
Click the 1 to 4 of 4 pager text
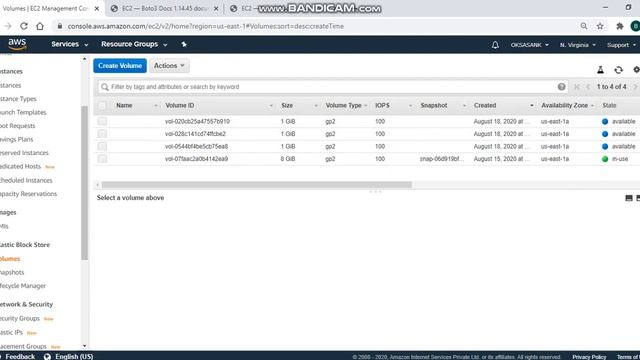click(611, 87)
